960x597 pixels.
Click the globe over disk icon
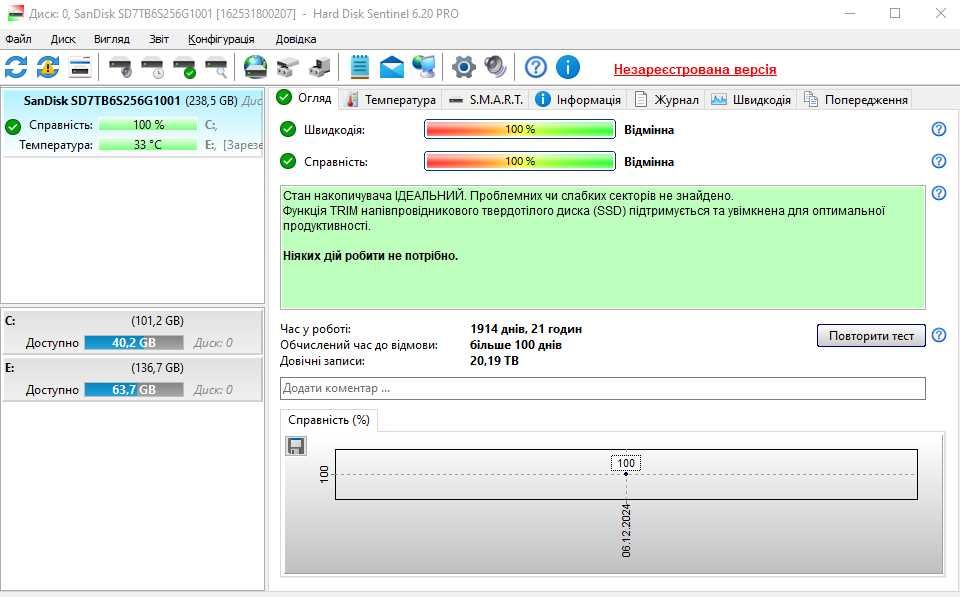tap(255, 67)
